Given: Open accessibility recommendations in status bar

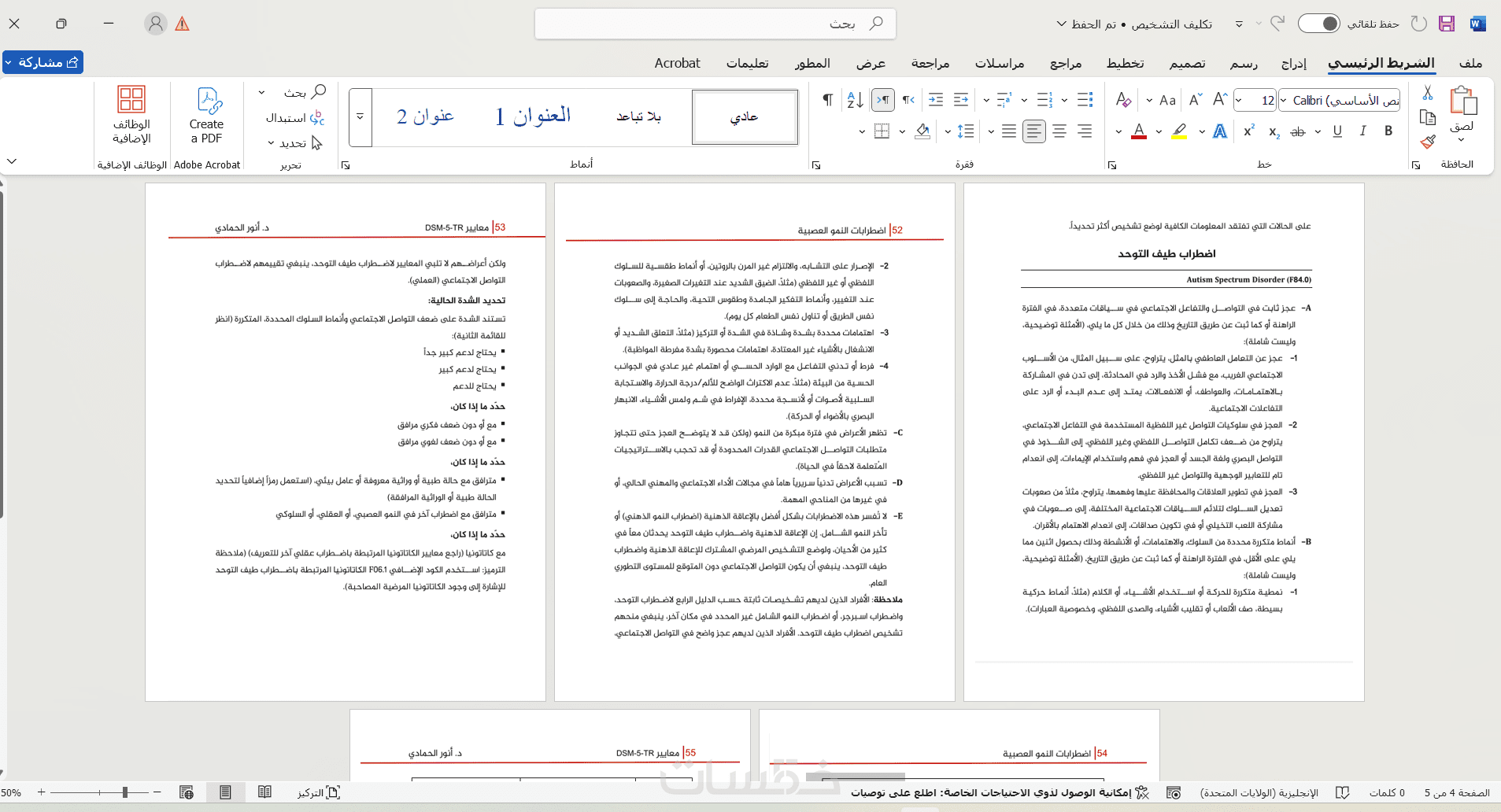Looking at the screenshot, I should 1000,792.
